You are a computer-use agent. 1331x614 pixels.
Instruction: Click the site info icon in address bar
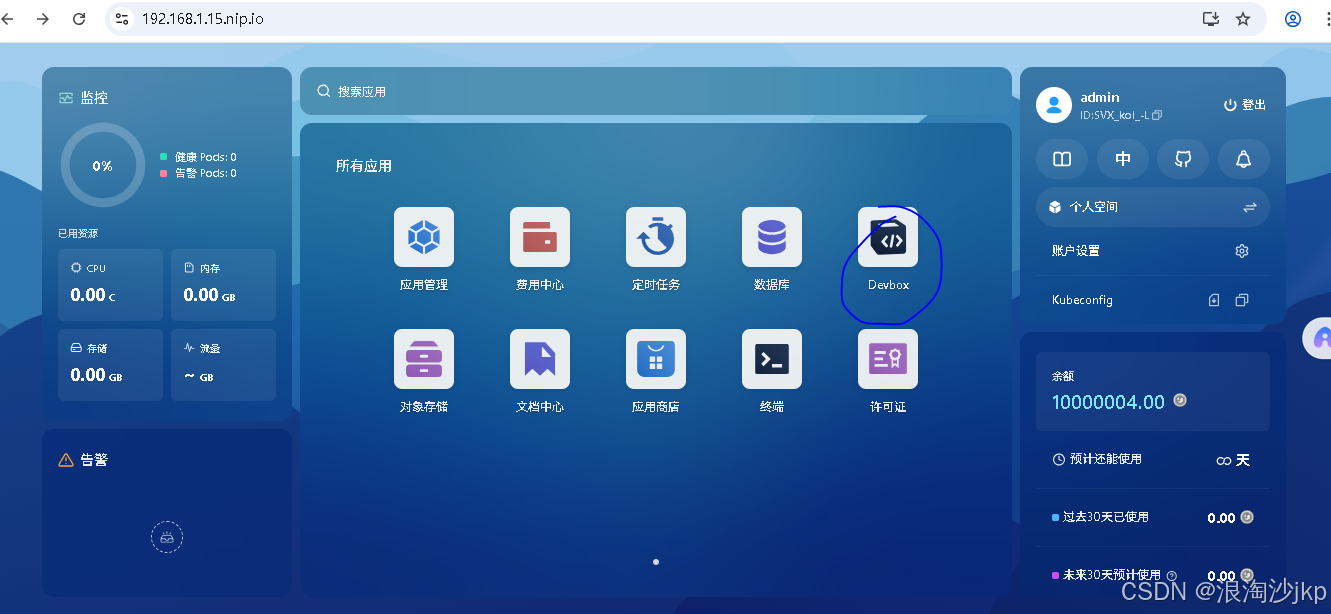tap(122, 19)
